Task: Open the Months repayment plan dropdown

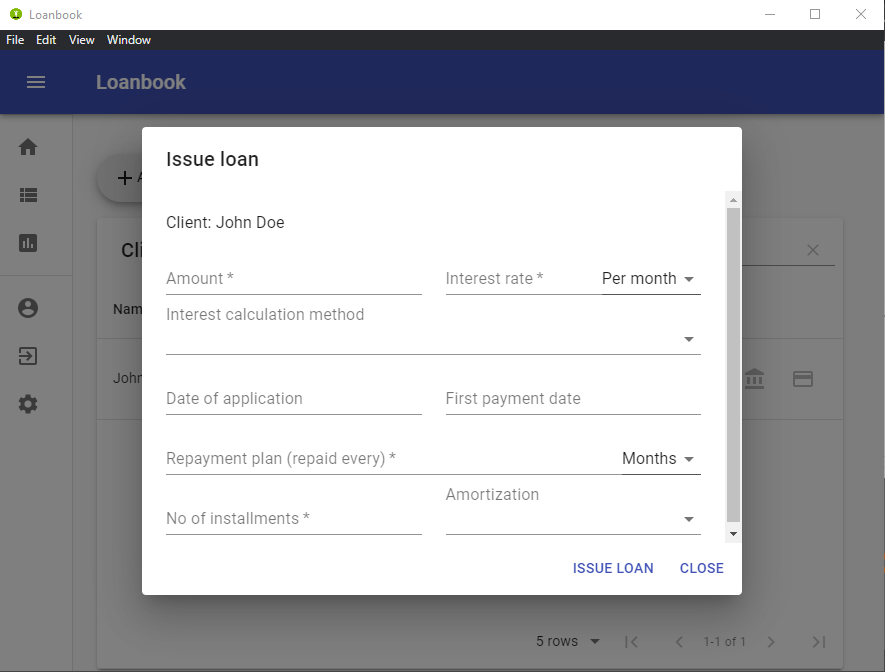Action: (x=659, y=458)
